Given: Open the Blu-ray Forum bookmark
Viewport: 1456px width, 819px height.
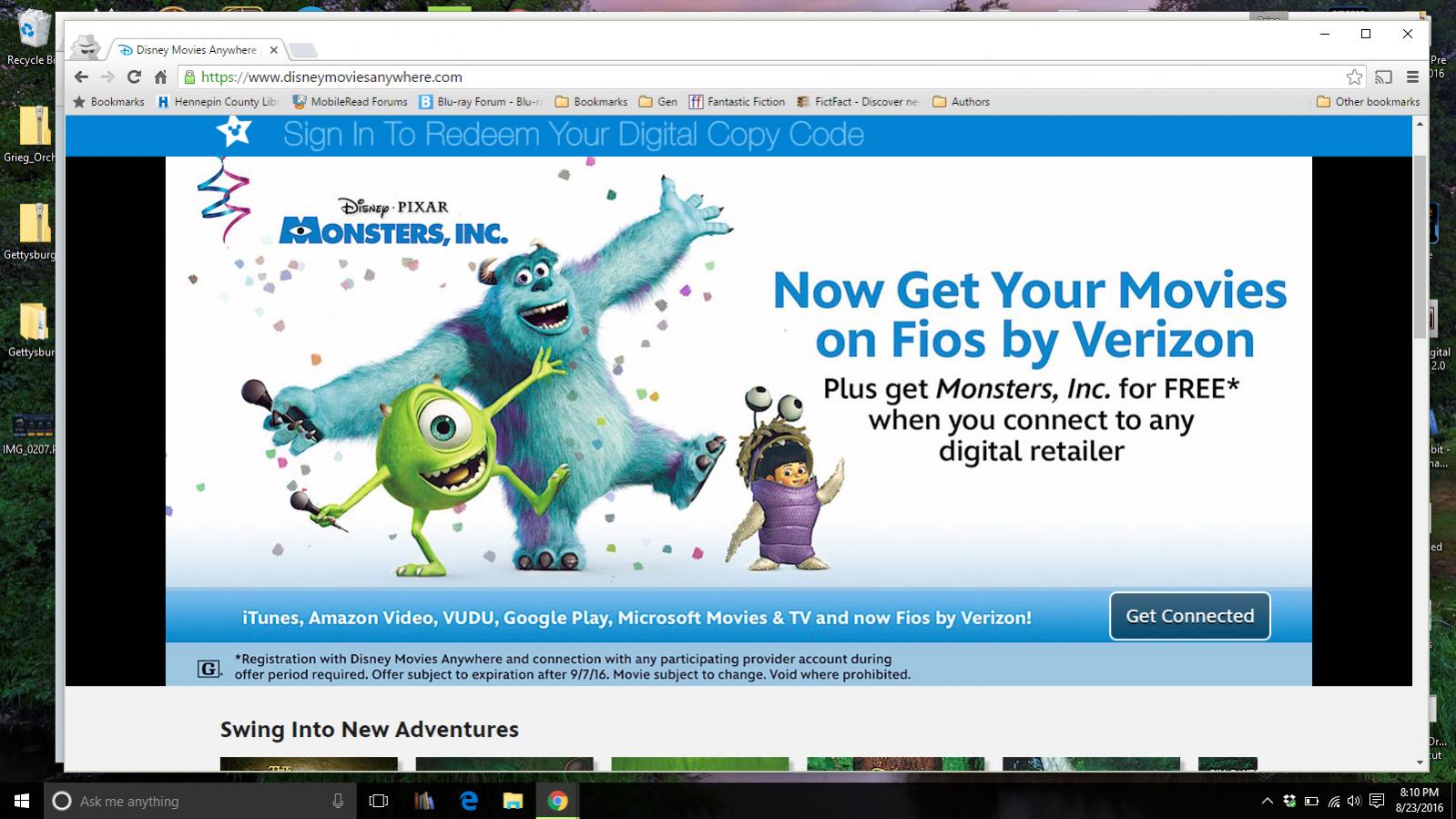Looking at the screenshot, I should 481,102.
